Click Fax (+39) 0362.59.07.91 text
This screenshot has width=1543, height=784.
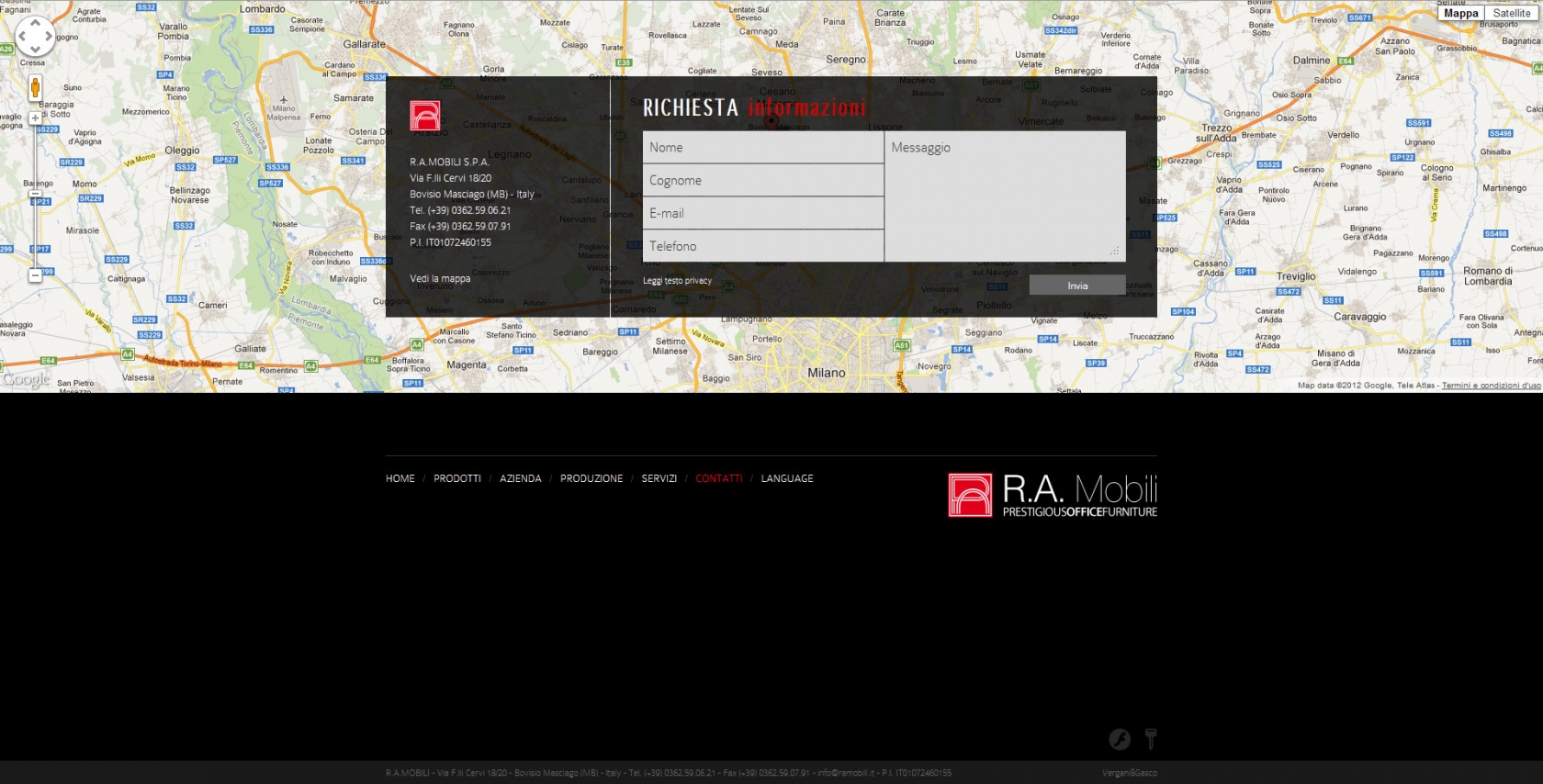[x=460, y=226]
